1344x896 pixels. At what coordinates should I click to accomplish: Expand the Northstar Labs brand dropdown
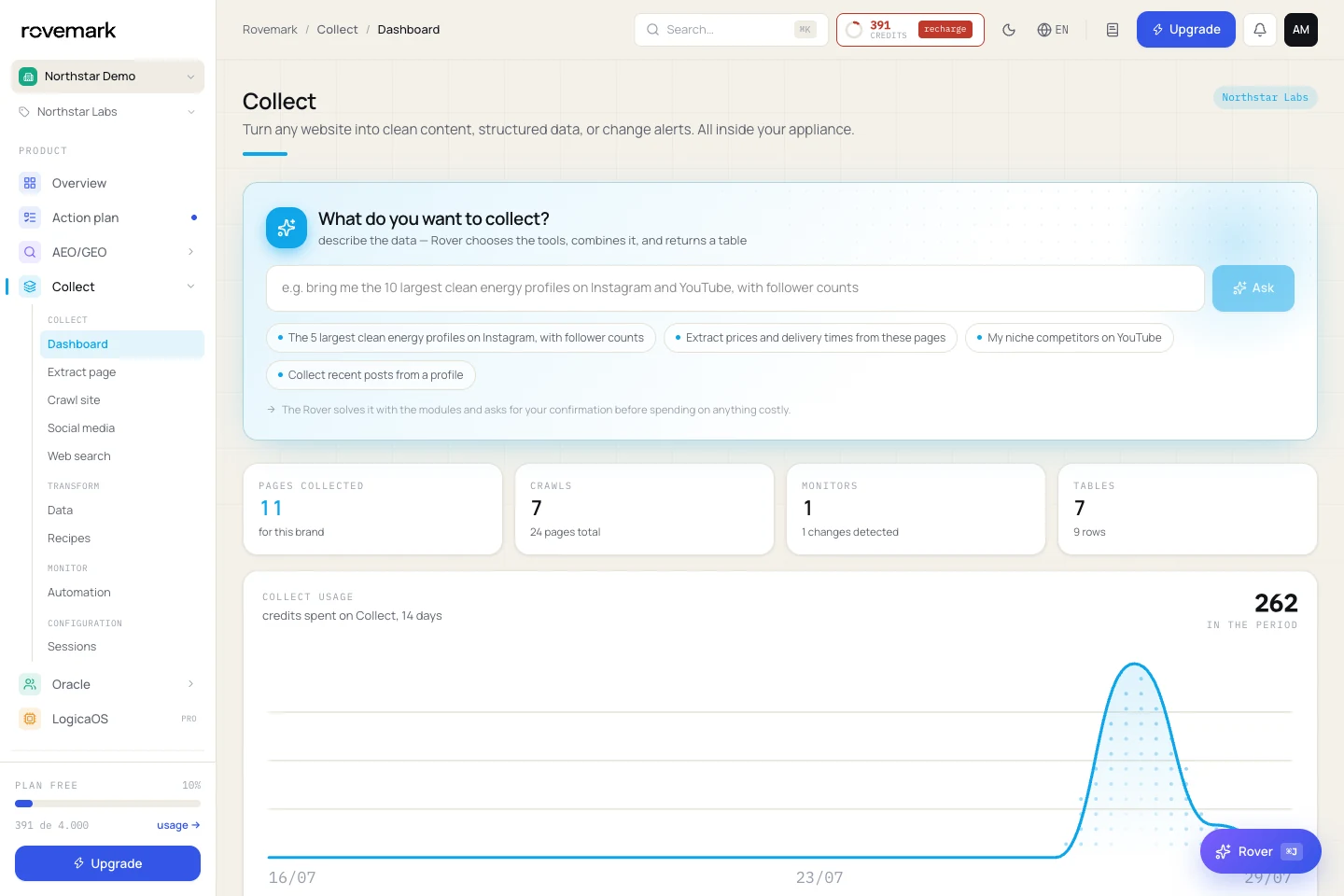[x=191, y=112]
